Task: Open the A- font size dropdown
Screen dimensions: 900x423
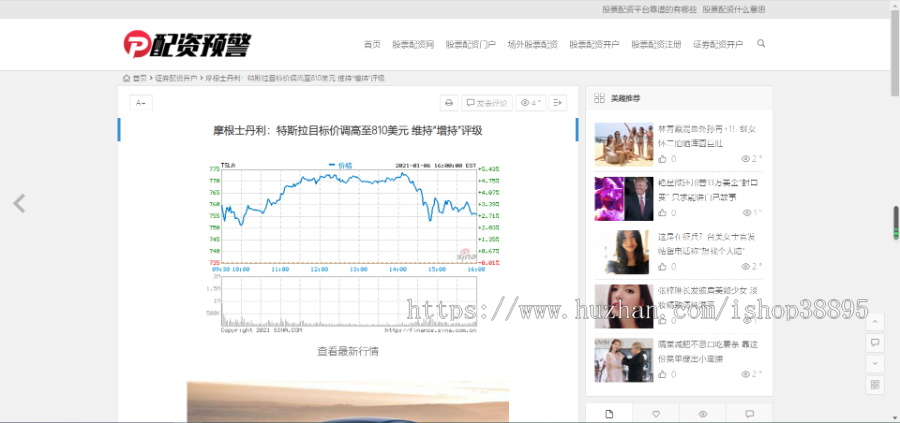Action: pyautogui.click(x=141, y=103)
